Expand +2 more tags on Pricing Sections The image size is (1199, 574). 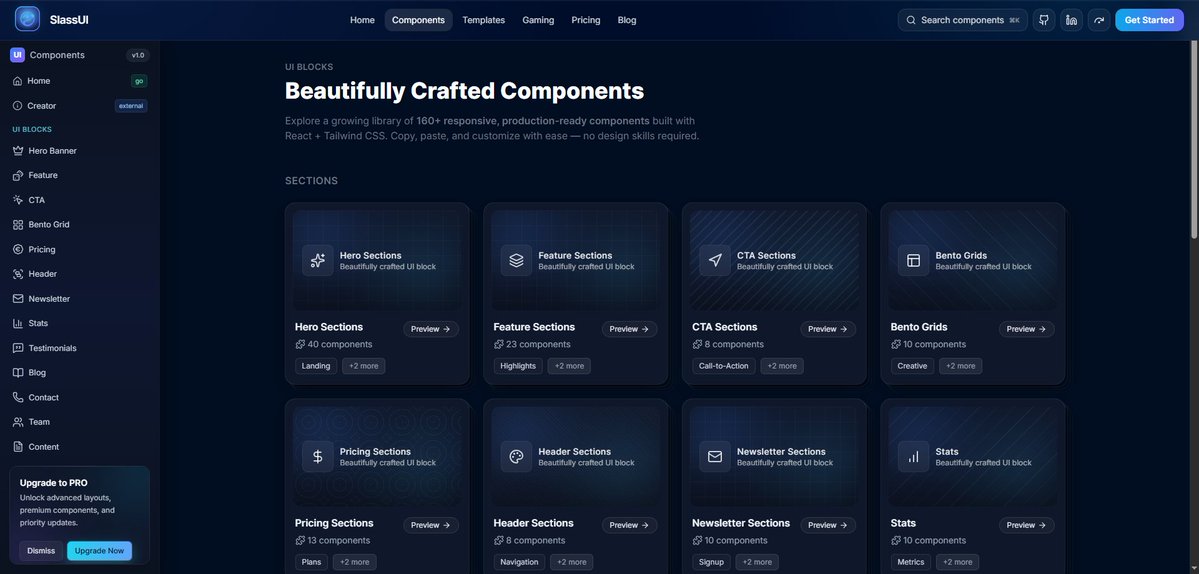tap(355, 562)
